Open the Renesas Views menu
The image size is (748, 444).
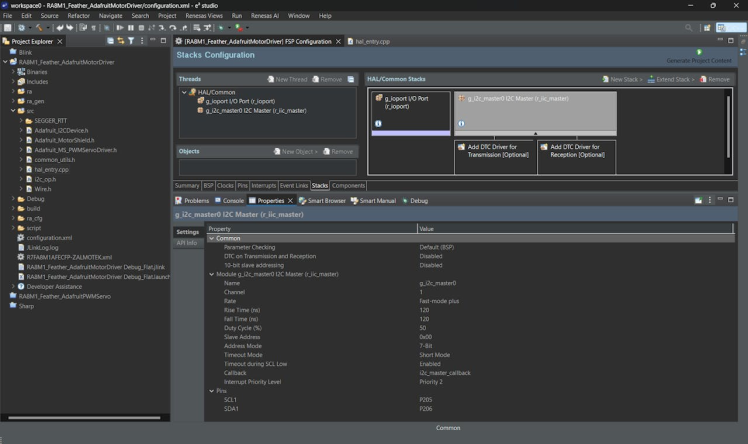pyautogui.click(x=203, y=16)
